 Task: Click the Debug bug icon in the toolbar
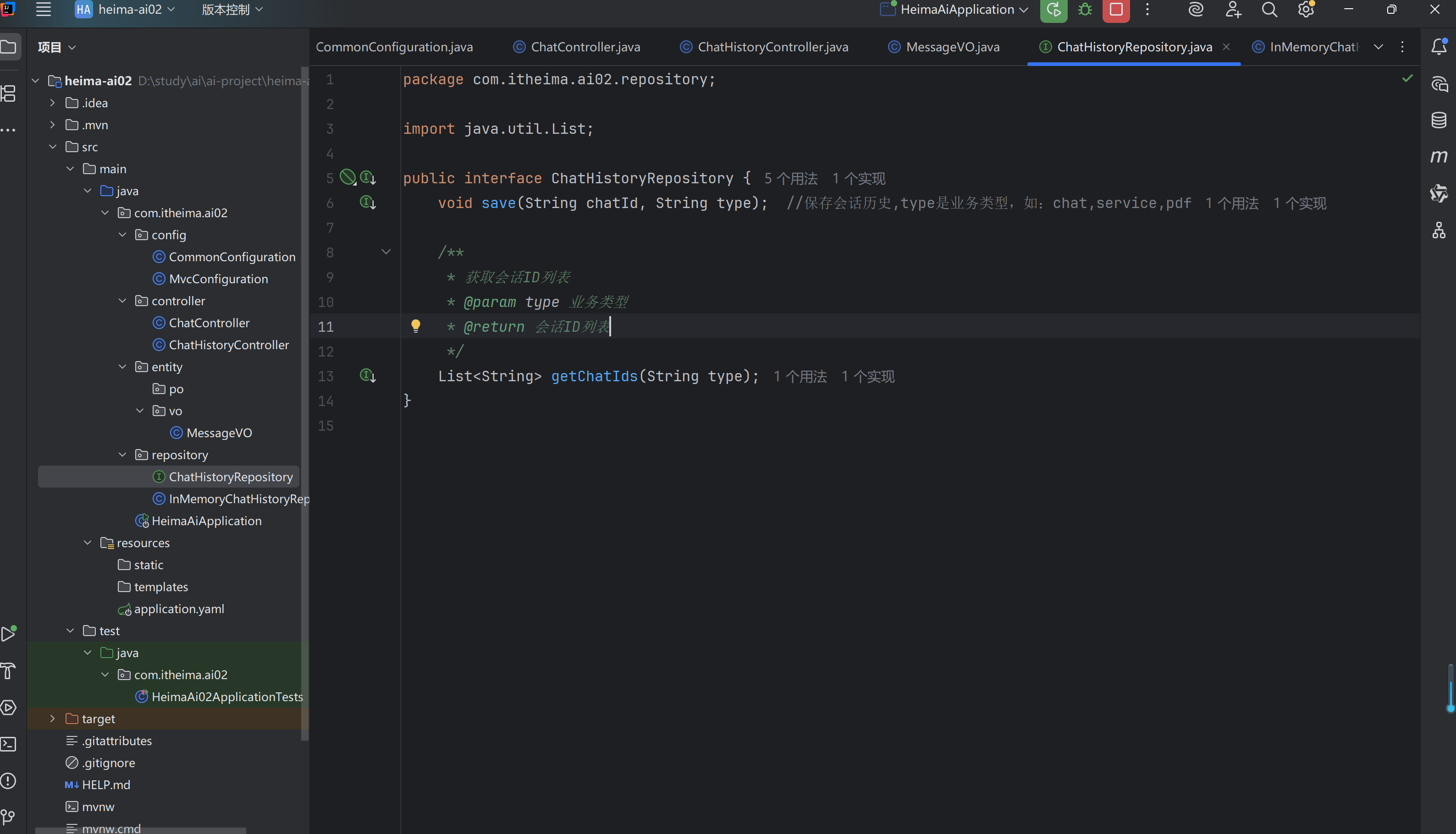(x=1085, y=10)
